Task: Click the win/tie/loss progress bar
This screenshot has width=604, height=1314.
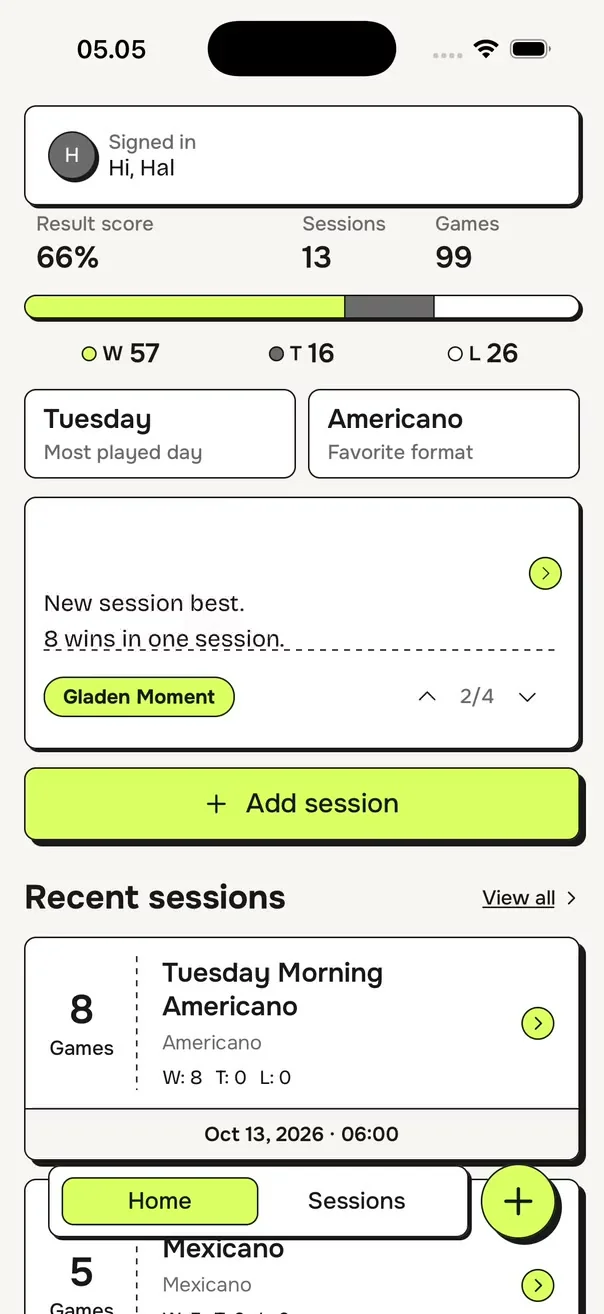Action: pyautogui.click(x=302, y=307)
